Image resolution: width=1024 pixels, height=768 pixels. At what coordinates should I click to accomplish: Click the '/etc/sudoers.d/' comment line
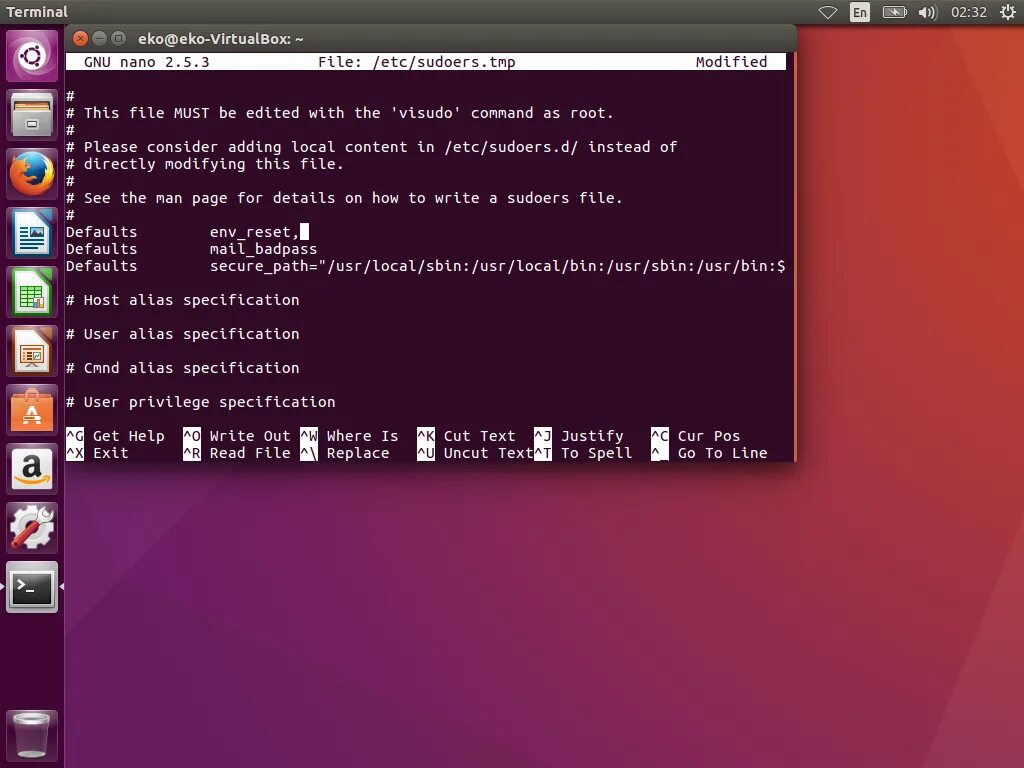[x=372, y=147]
